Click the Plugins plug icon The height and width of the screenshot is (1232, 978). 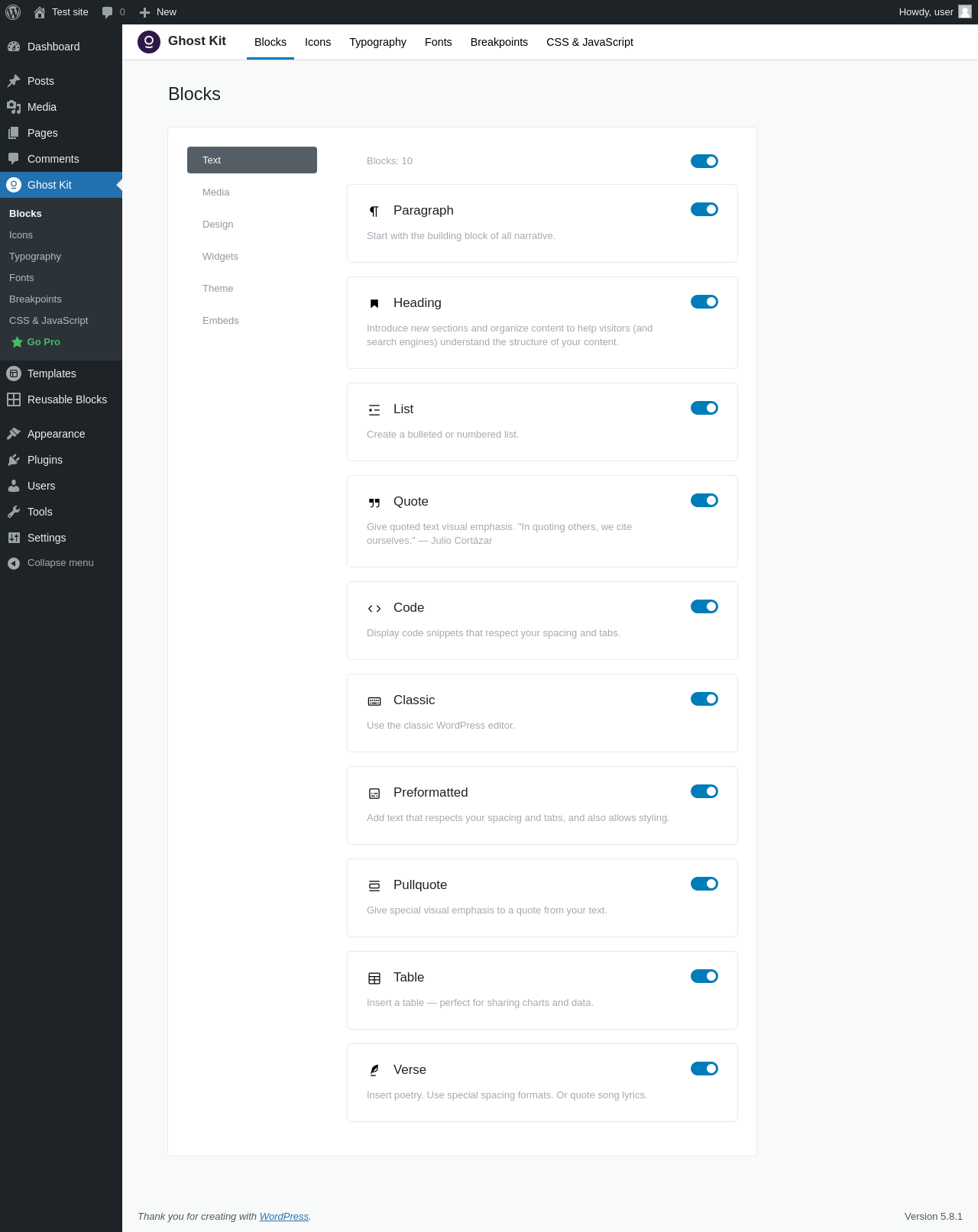pos(14,460)
